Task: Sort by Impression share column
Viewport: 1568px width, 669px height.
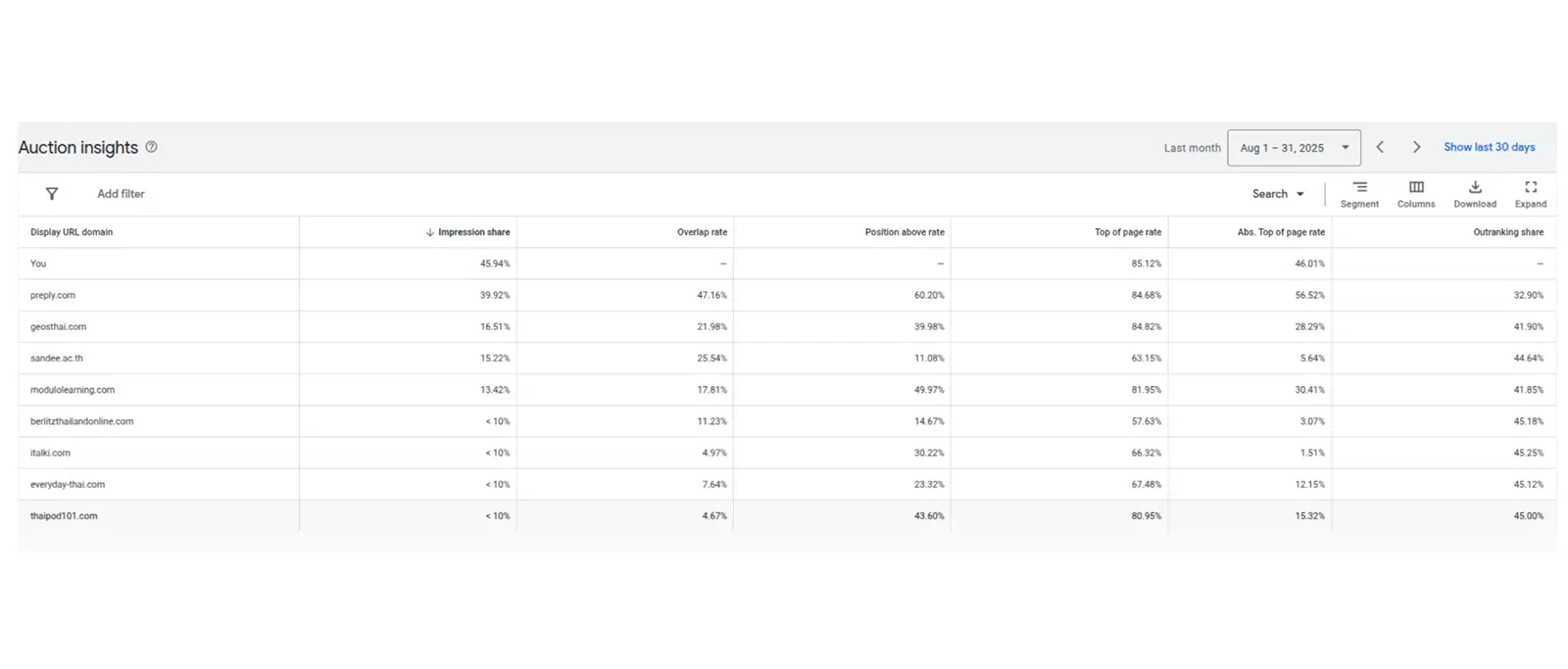Action: [x=473, y=232]
